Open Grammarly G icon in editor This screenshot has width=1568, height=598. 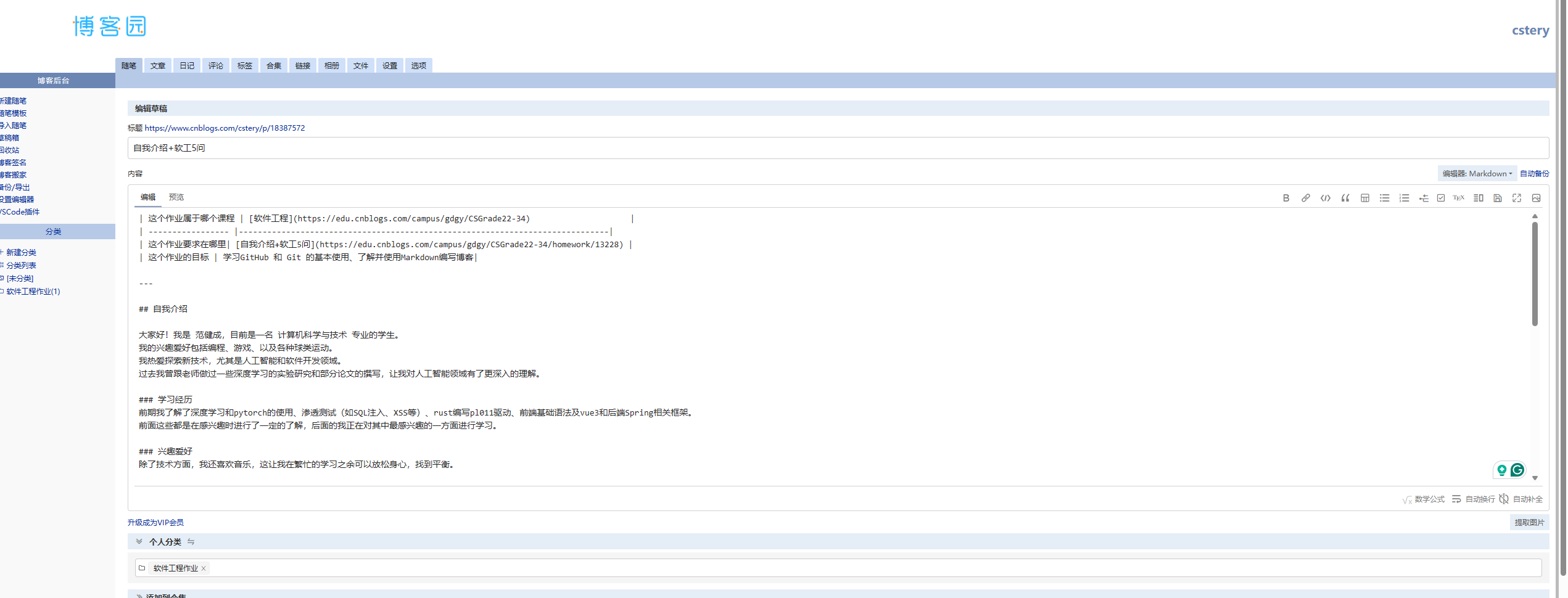click(1517, 470)
